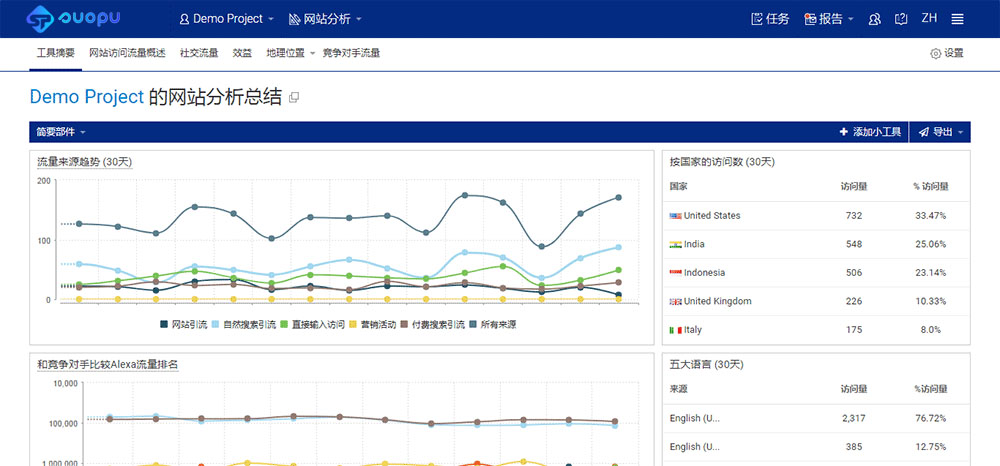The height and width of the screenshot is (466, 1000).
Task: Expand the 简要部件 dropdown
Action: coord(61,132)
